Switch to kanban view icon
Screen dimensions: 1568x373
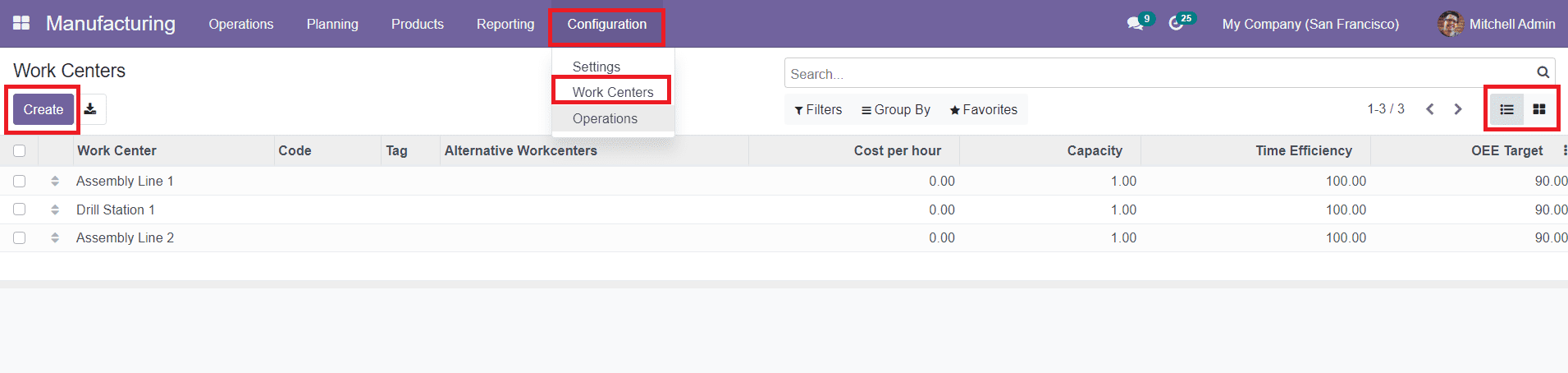coord(1539,109)
